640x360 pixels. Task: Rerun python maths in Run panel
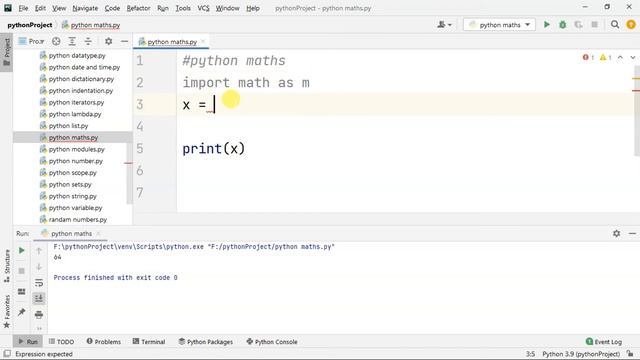[x=22, y=251]
